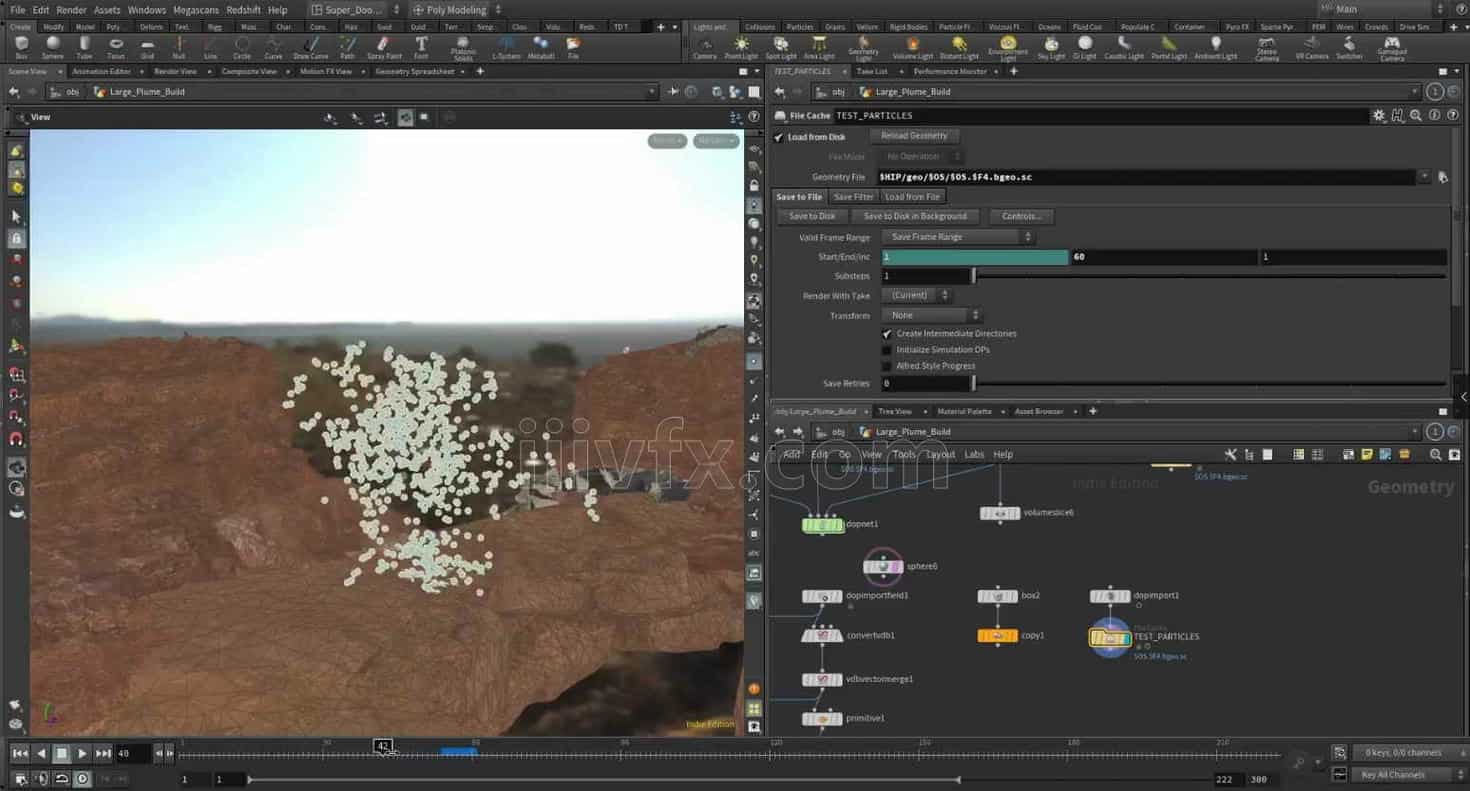Click the Controls... button
The height and width of the screenshot is (791, 1470).
(x=1021, y=216)
